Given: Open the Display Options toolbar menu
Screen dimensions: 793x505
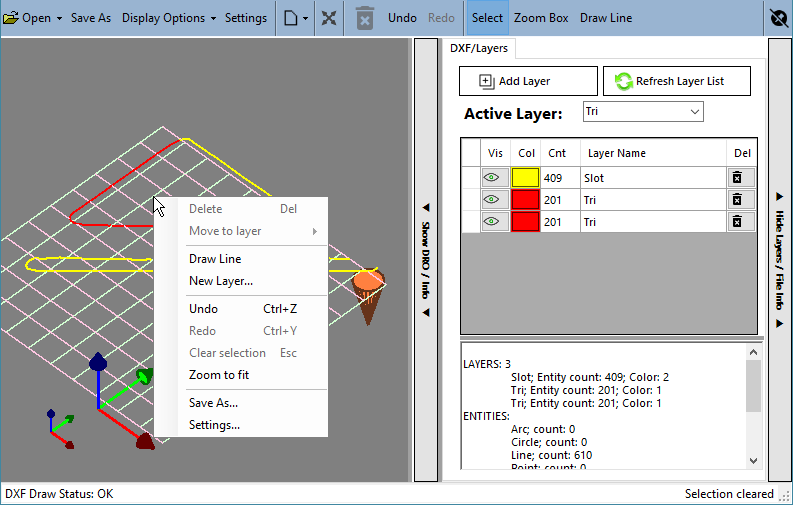Looking at the screenshot, I should pos(169,18).
